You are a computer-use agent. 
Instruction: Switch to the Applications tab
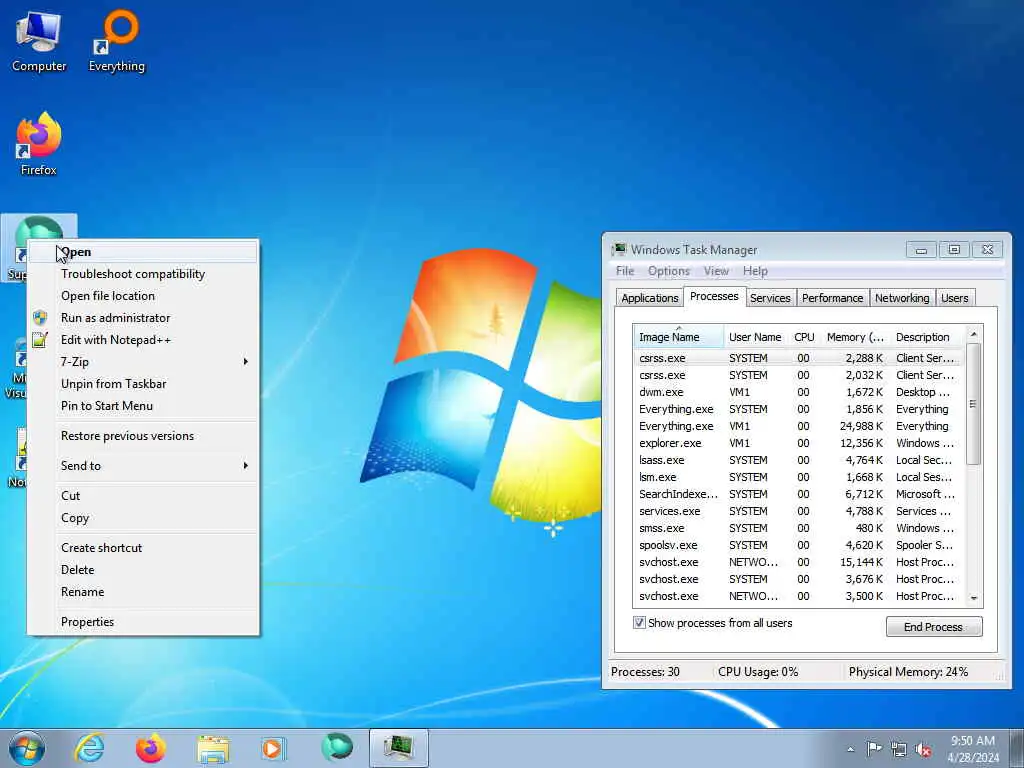[x=650, y=298]
